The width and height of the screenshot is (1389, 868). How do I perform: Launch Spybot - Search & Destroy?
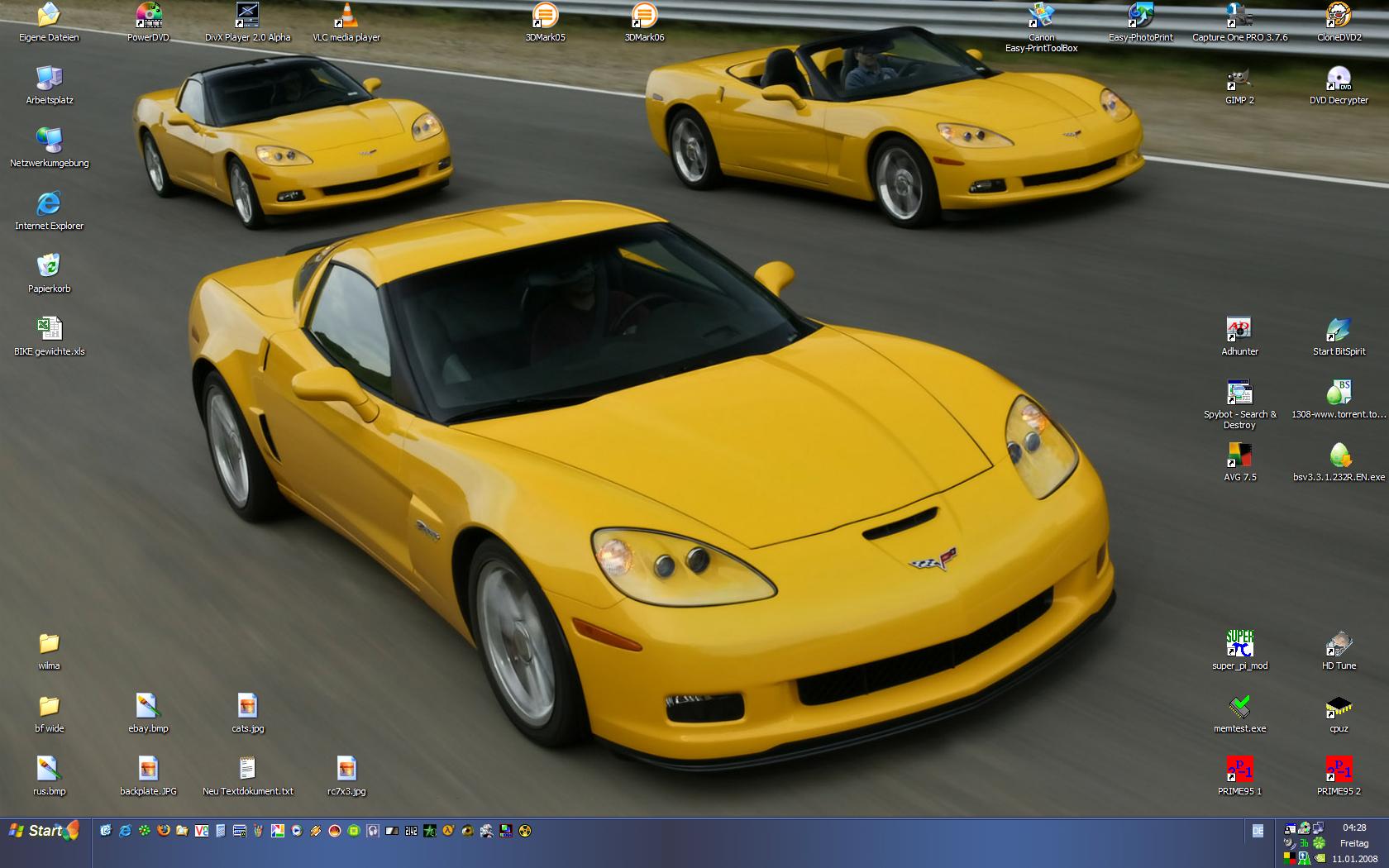pos(1239,393)
